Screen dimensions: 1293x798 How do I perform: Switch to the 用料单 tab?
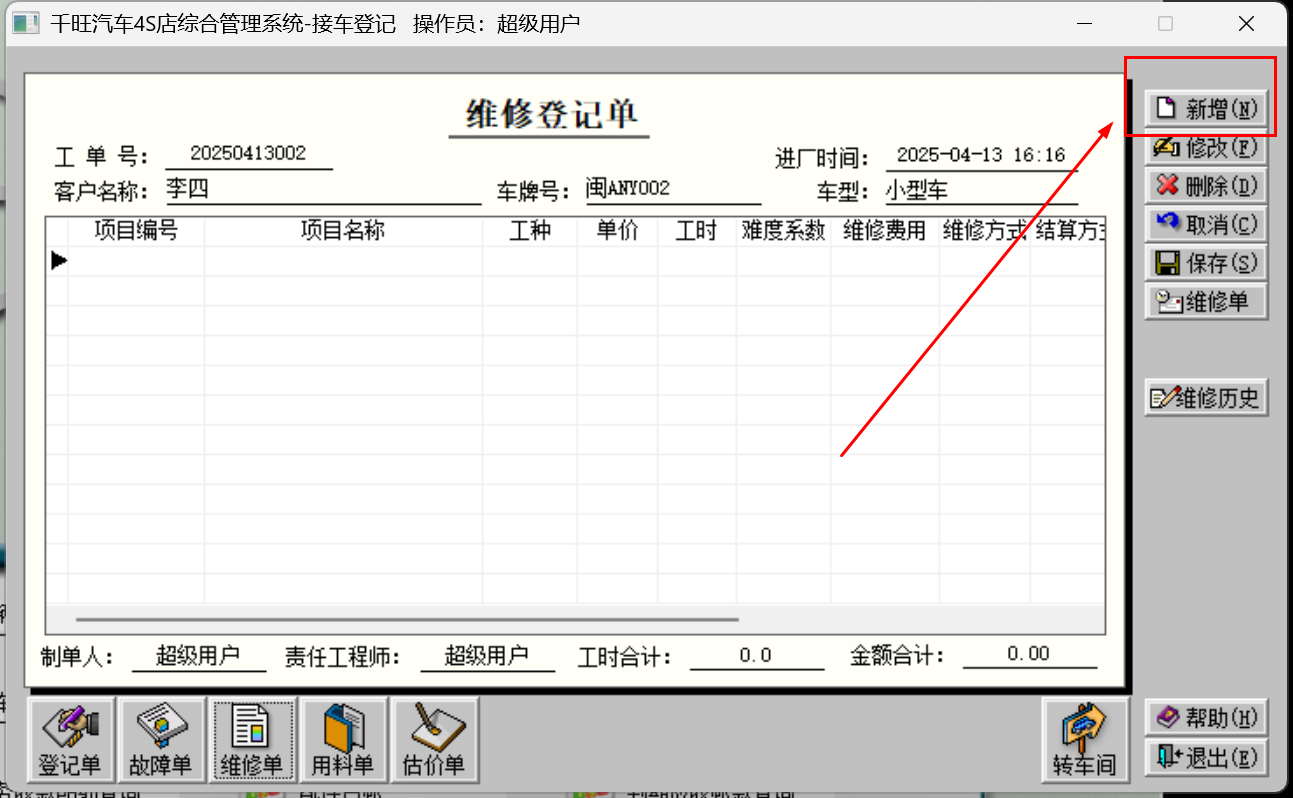343,740
